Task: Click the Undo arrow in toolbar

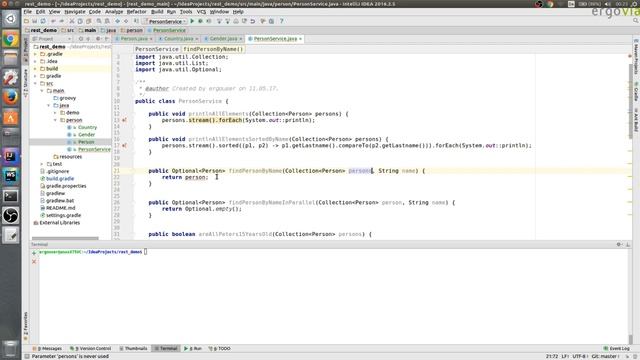Action: pyautogui.click(x=53, y=21)
